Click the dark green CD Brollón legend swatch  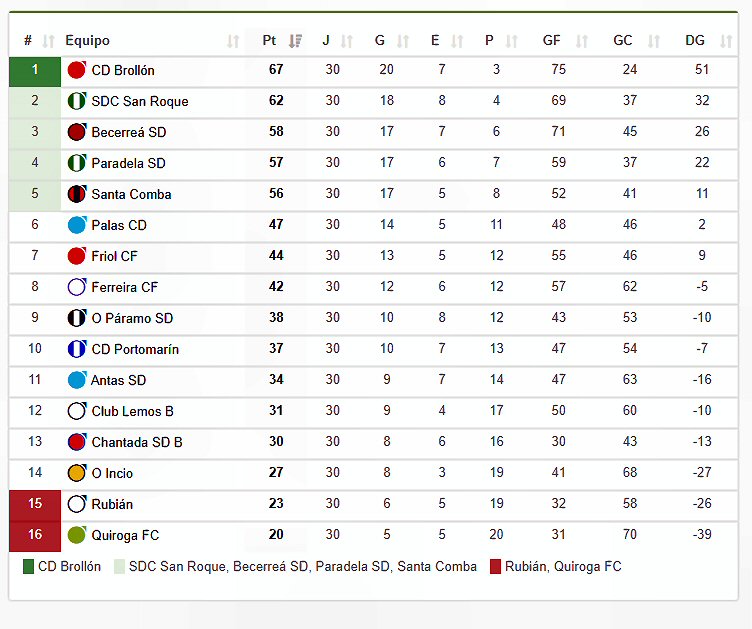tap(28, 567)
